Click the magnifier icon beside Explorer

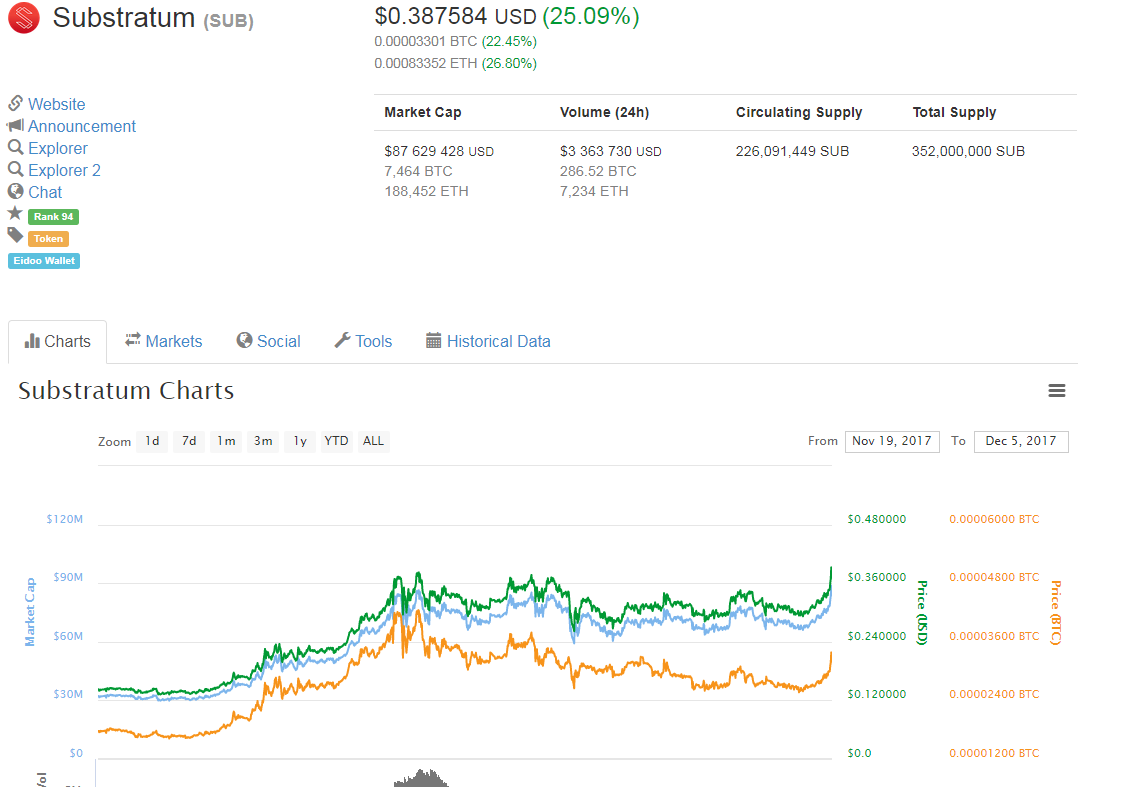point(16,148)
